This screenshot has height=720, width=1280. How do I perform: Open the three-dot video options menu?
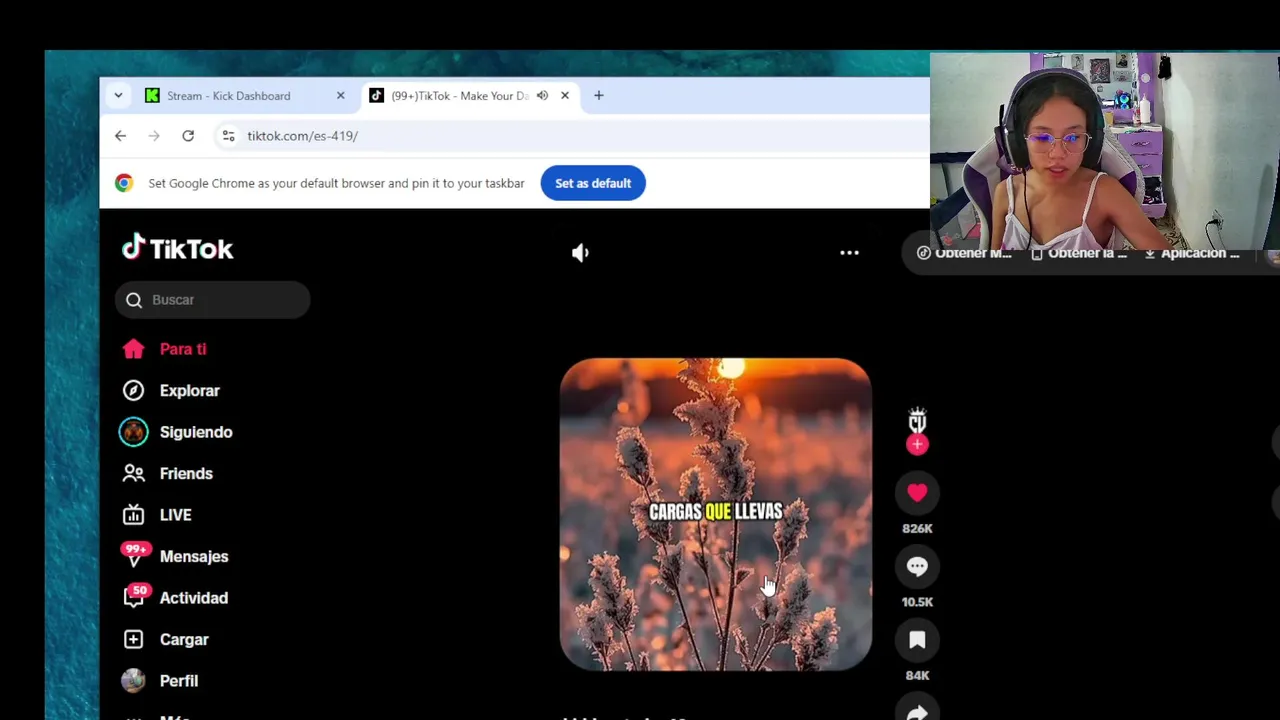(849, 253)
